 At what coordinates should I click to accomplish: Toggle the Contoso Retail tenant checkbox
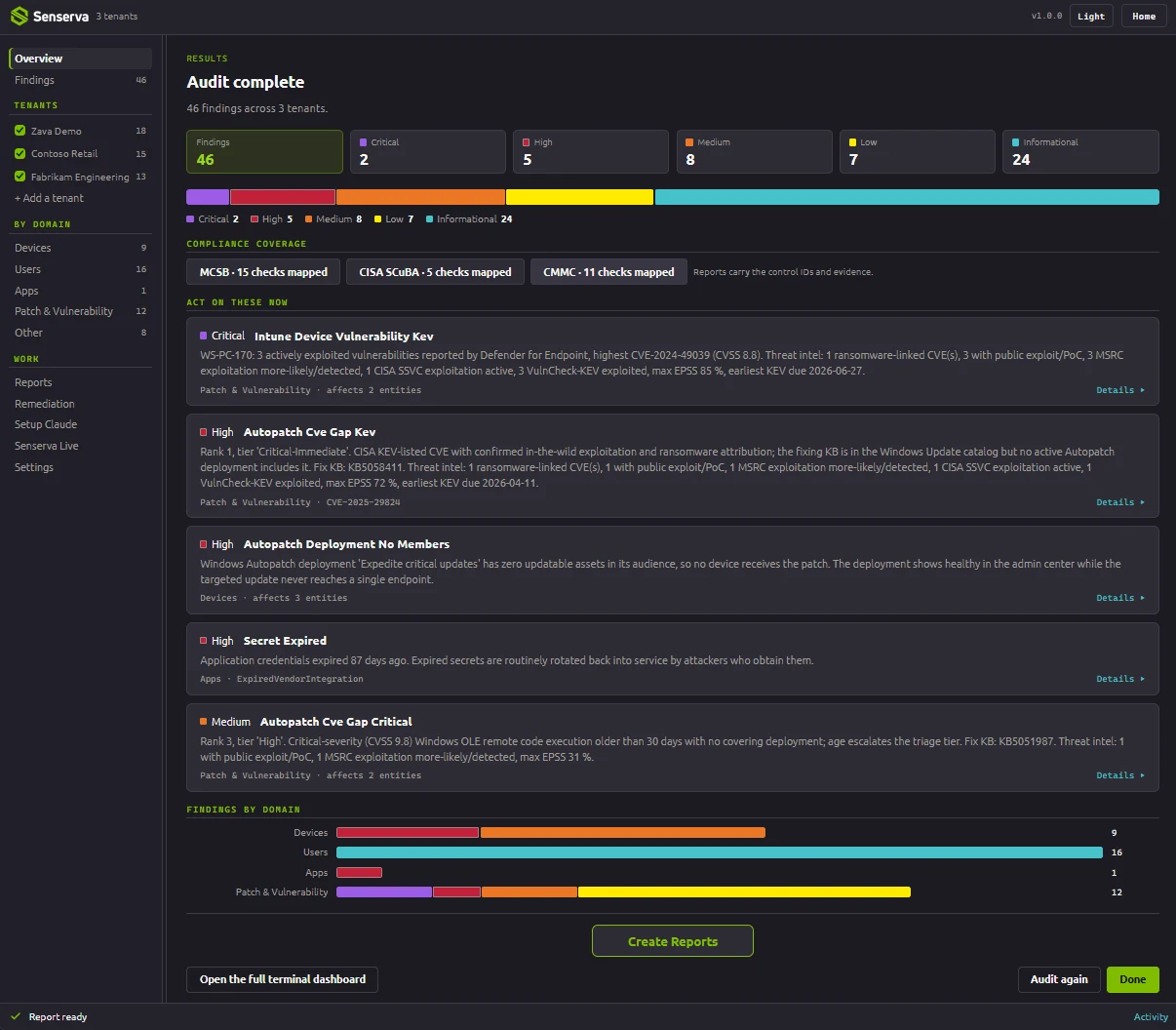click(x=20, y=153)
